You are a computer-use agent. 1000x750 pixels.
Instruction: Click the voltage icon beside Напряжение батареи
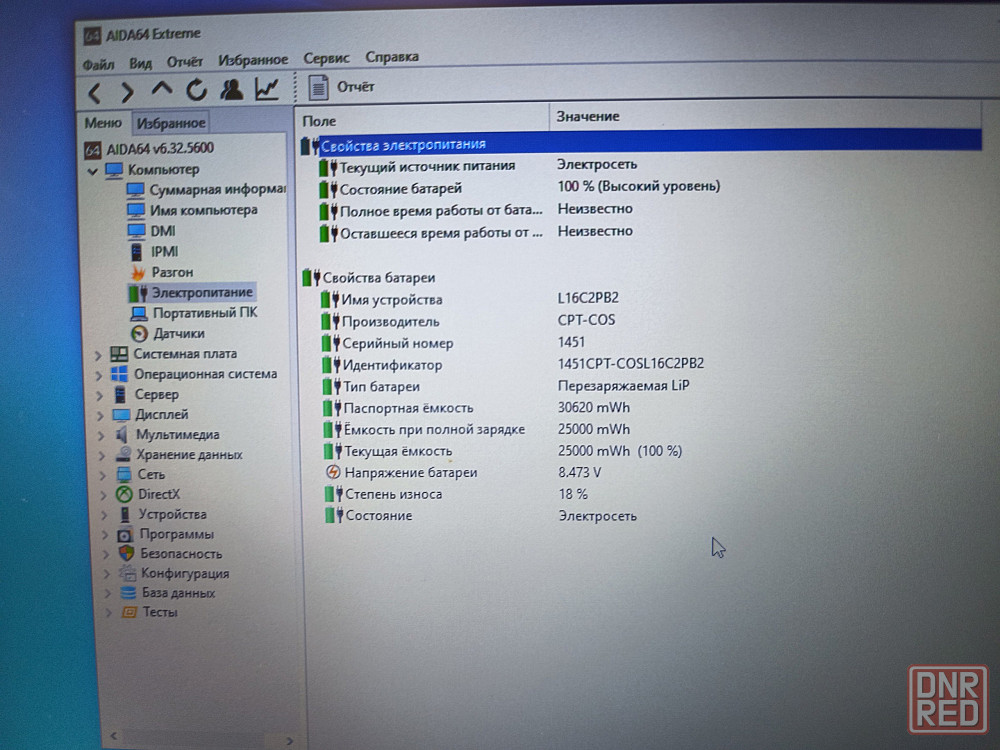(x=333, y=473)
